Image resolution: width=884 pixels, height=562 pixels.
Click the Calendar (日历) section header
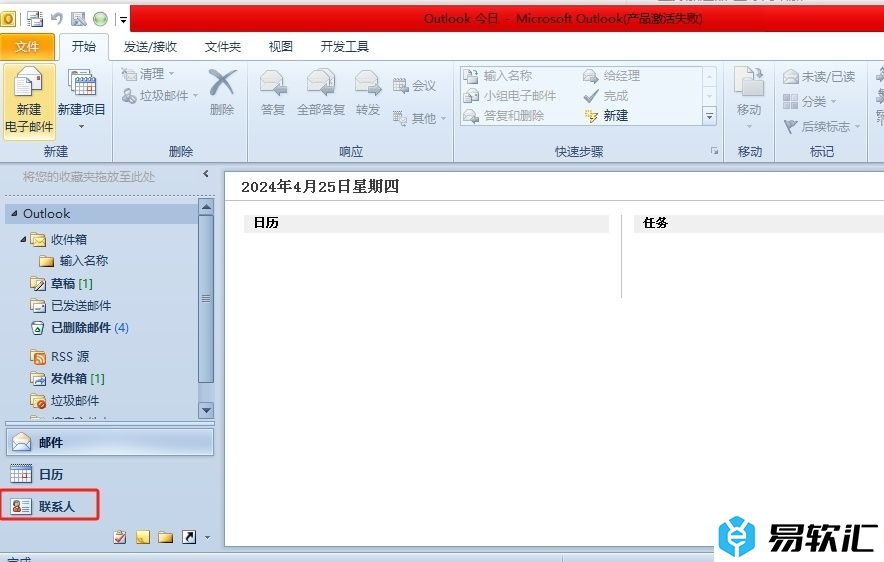point(426,223)
